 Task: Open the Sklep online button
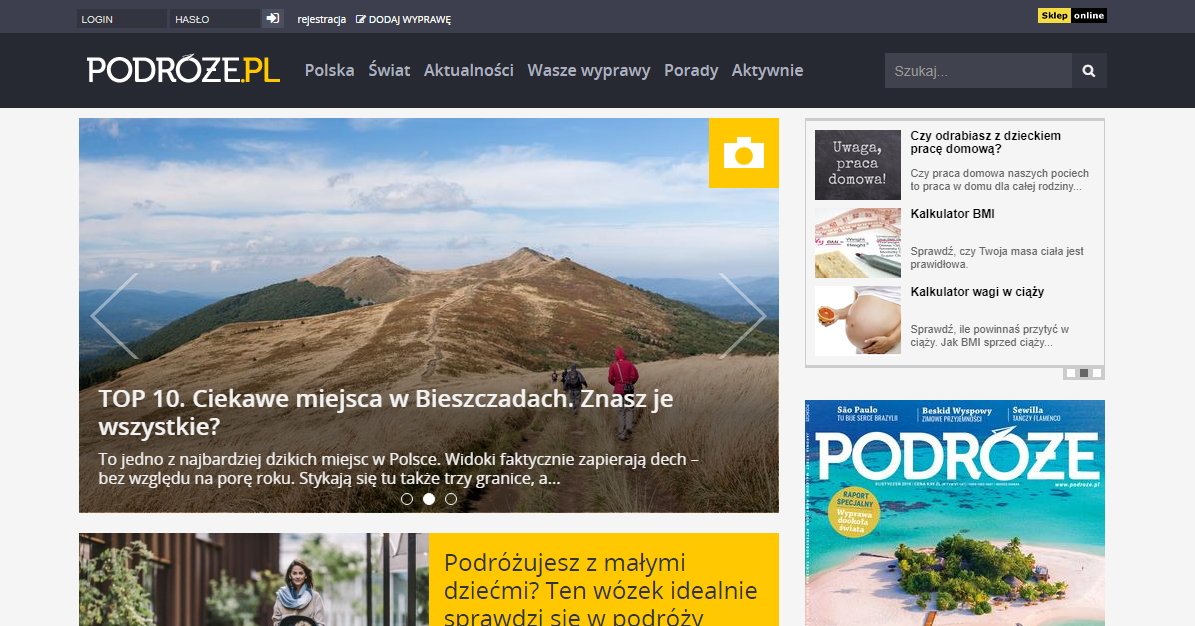(x=1072, y=15)
